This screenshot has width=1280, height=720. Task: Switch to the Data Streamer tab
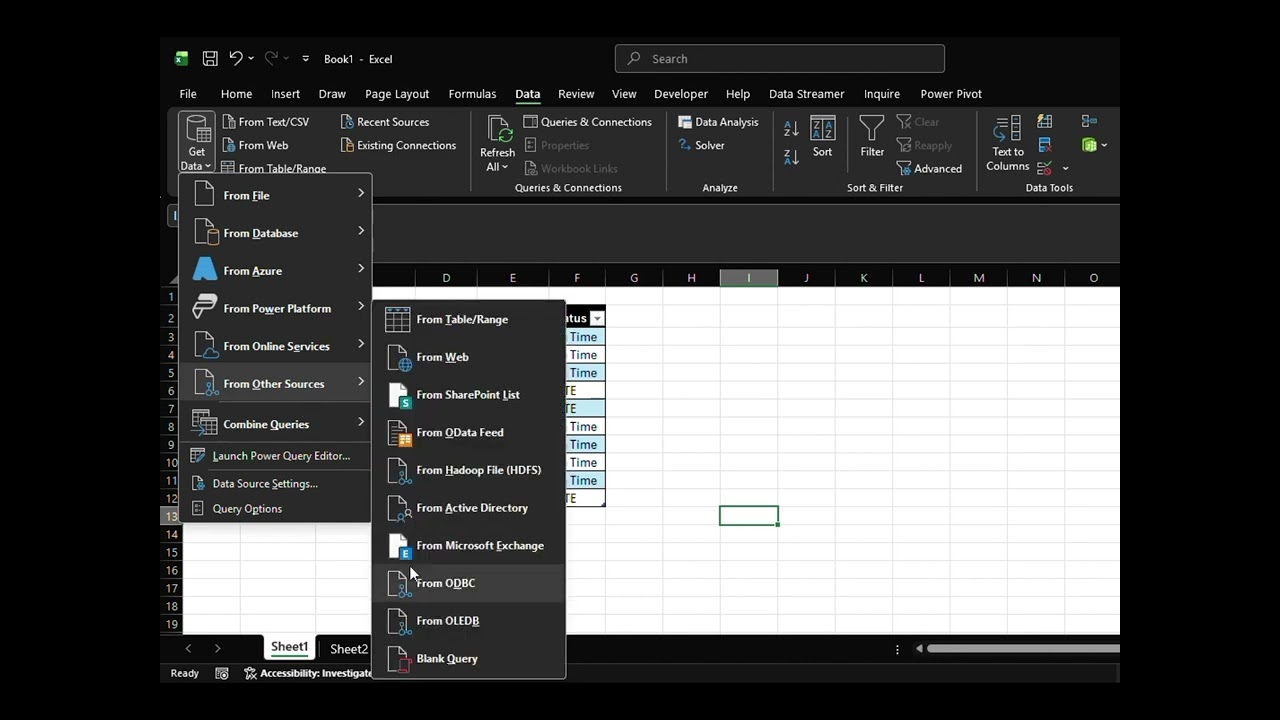(806, 94)
